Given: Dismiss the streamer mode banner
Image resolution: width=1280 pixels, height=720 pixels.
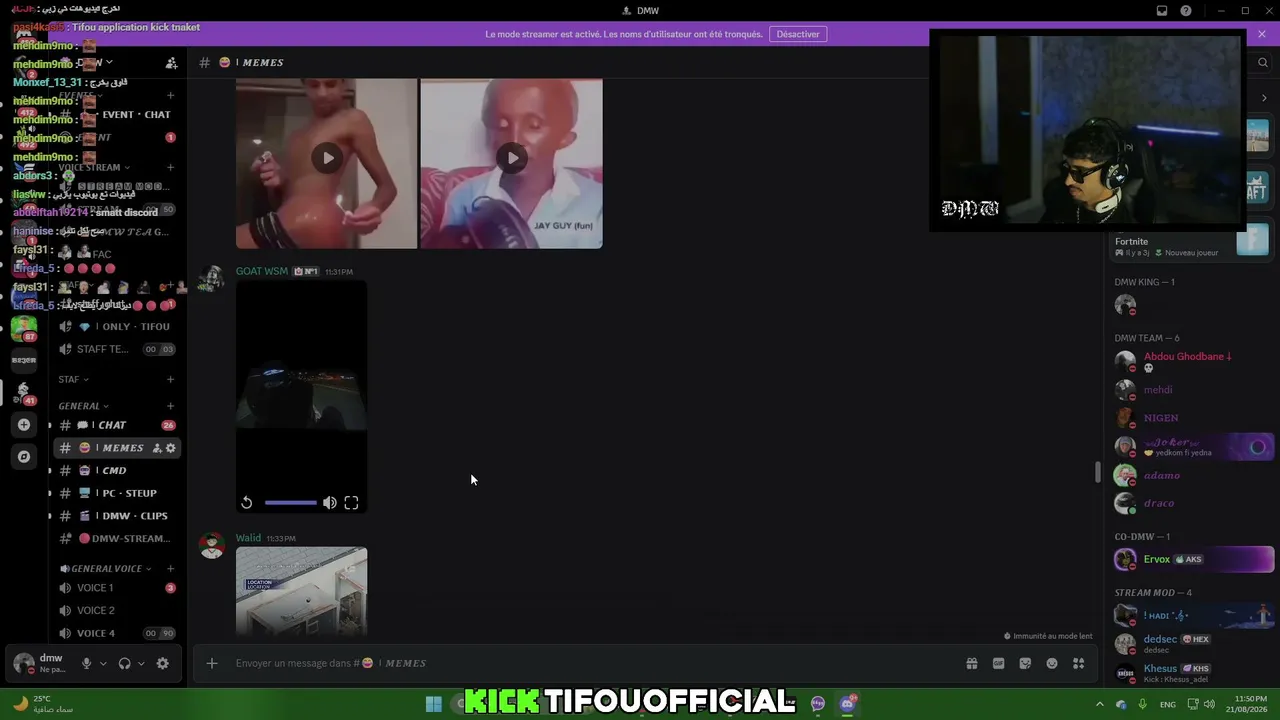Looking at the screenshot, I should tap(1262, 34).
